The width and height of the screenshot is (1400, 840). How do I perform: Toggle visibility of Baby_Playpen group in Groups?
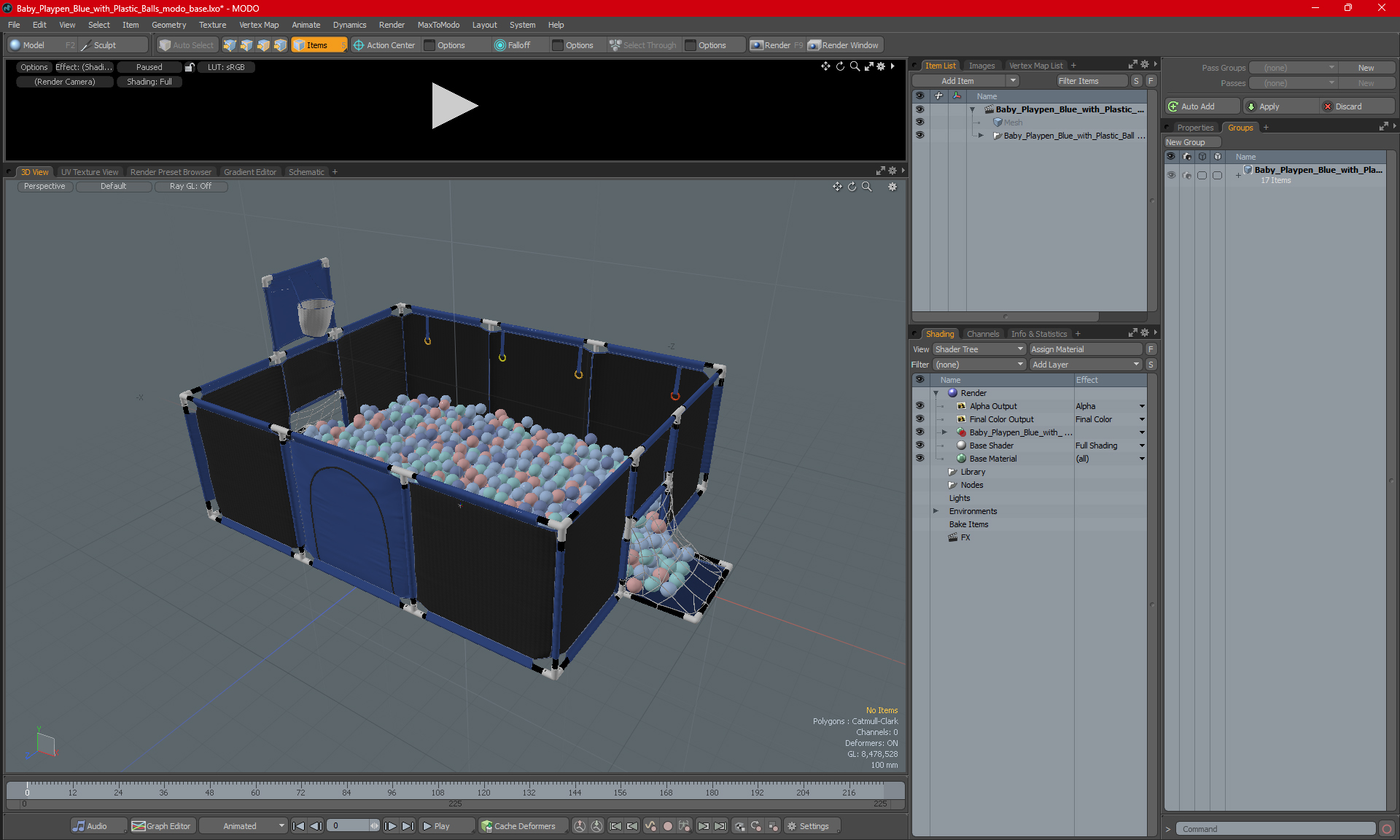coord(1171,175)
